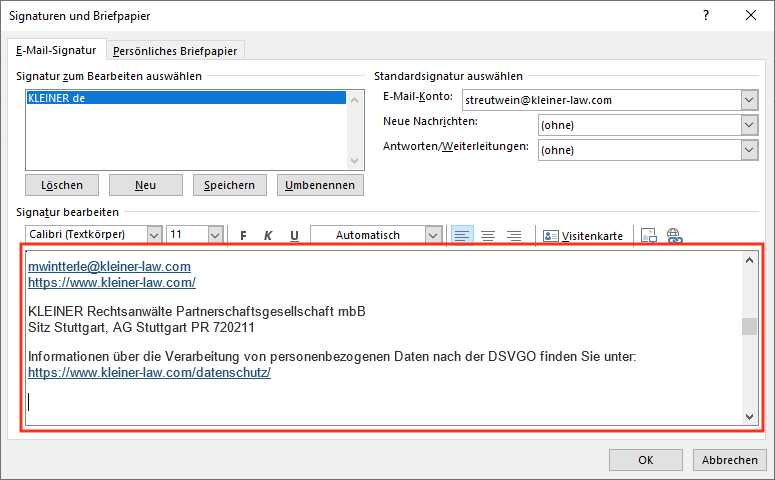Center-align the signature text
The height and width of the screenshot is (480, 775).
[488, 235]
